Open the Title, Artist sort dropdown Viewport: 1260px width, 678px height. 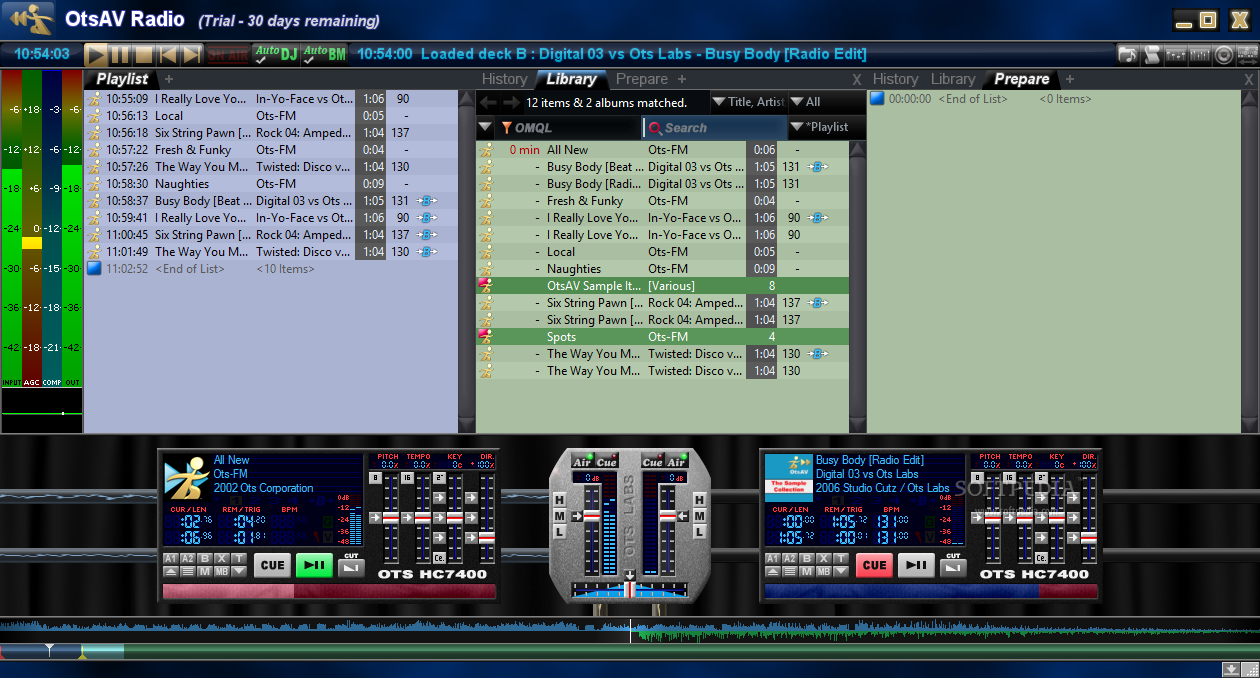point(748,102)
